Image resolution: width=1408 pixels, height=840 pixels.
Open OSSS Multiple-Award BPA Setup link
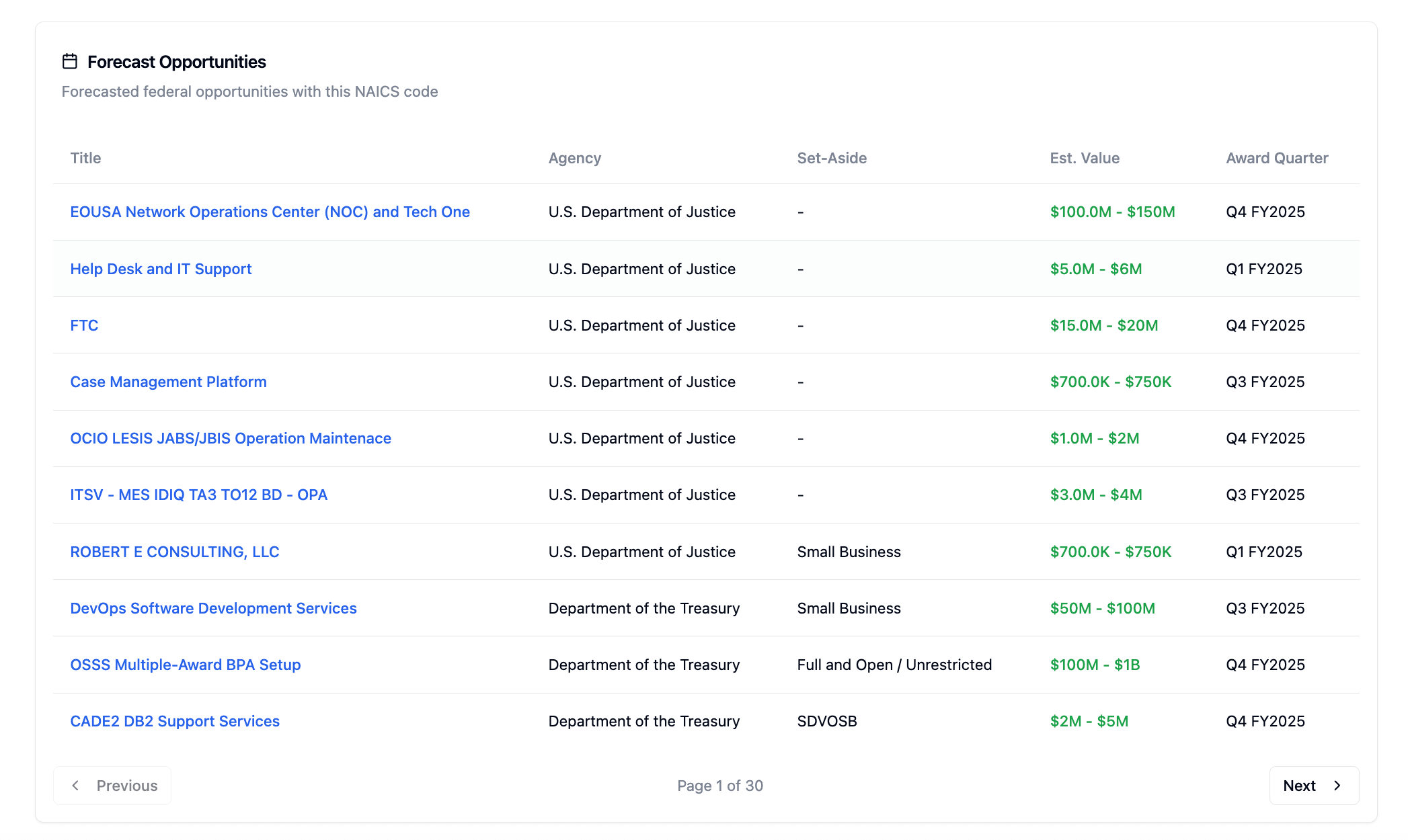click(185, 665)
